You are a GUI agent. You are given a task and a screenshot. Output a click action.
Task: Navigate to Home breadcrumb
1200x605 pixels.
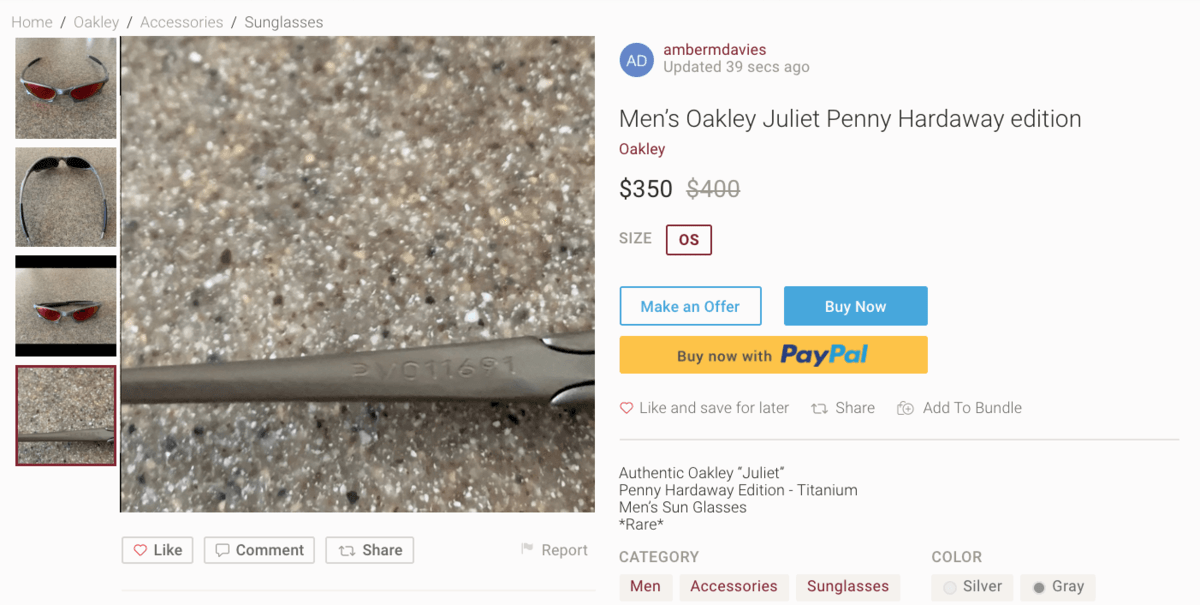[32, 22]
